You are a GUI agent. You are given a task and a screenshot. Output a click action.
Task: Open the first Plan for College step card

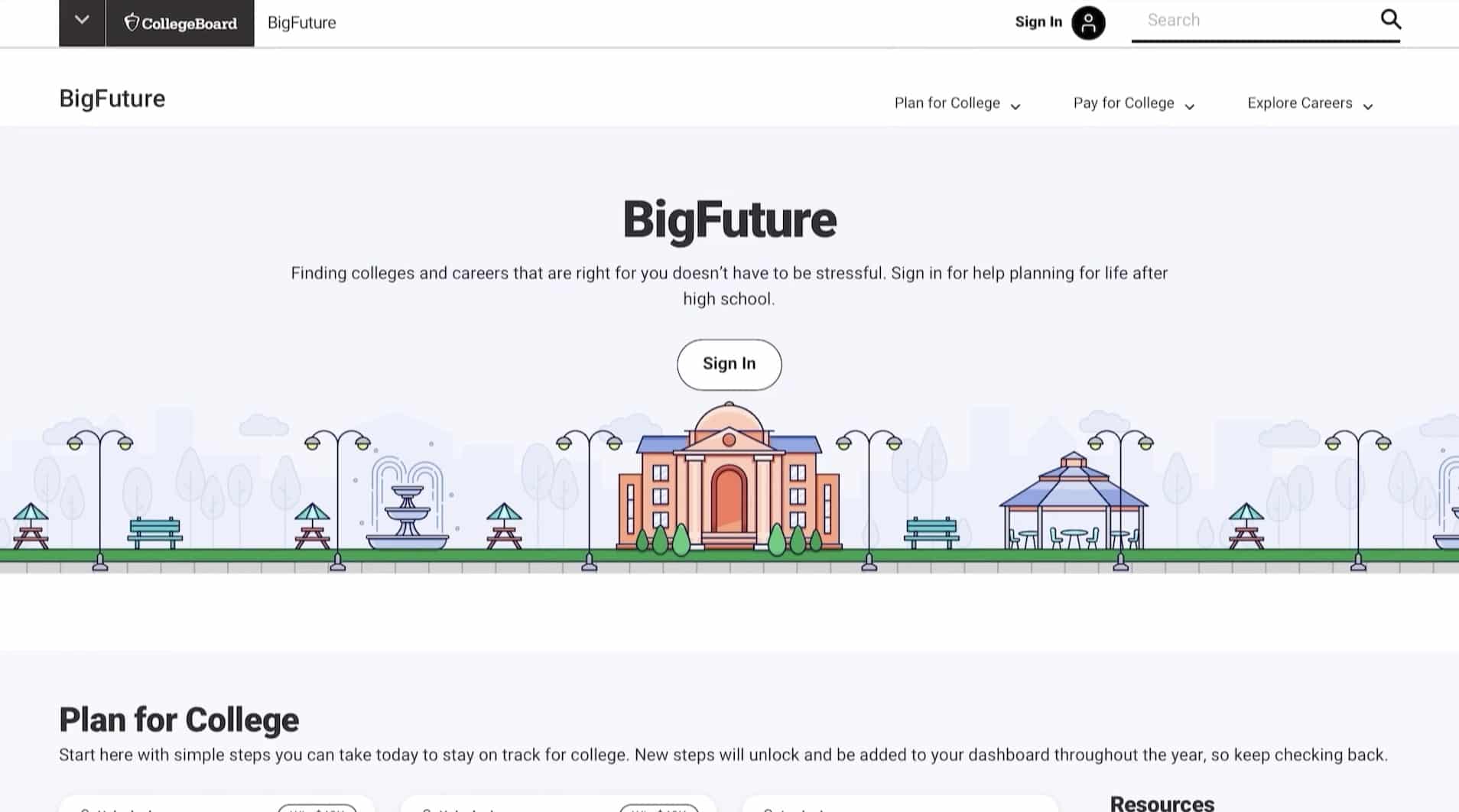pos(216,804)
